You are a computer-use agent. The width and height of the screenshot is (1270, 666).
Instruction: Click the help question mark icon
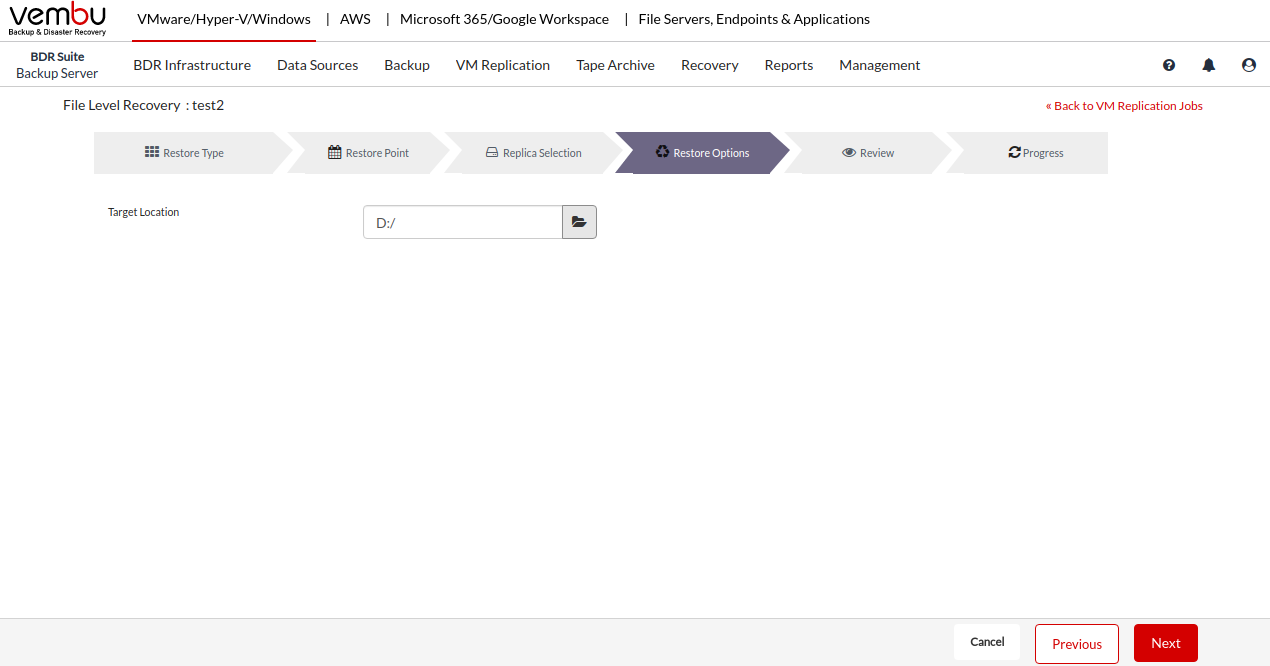[1169, 65]
